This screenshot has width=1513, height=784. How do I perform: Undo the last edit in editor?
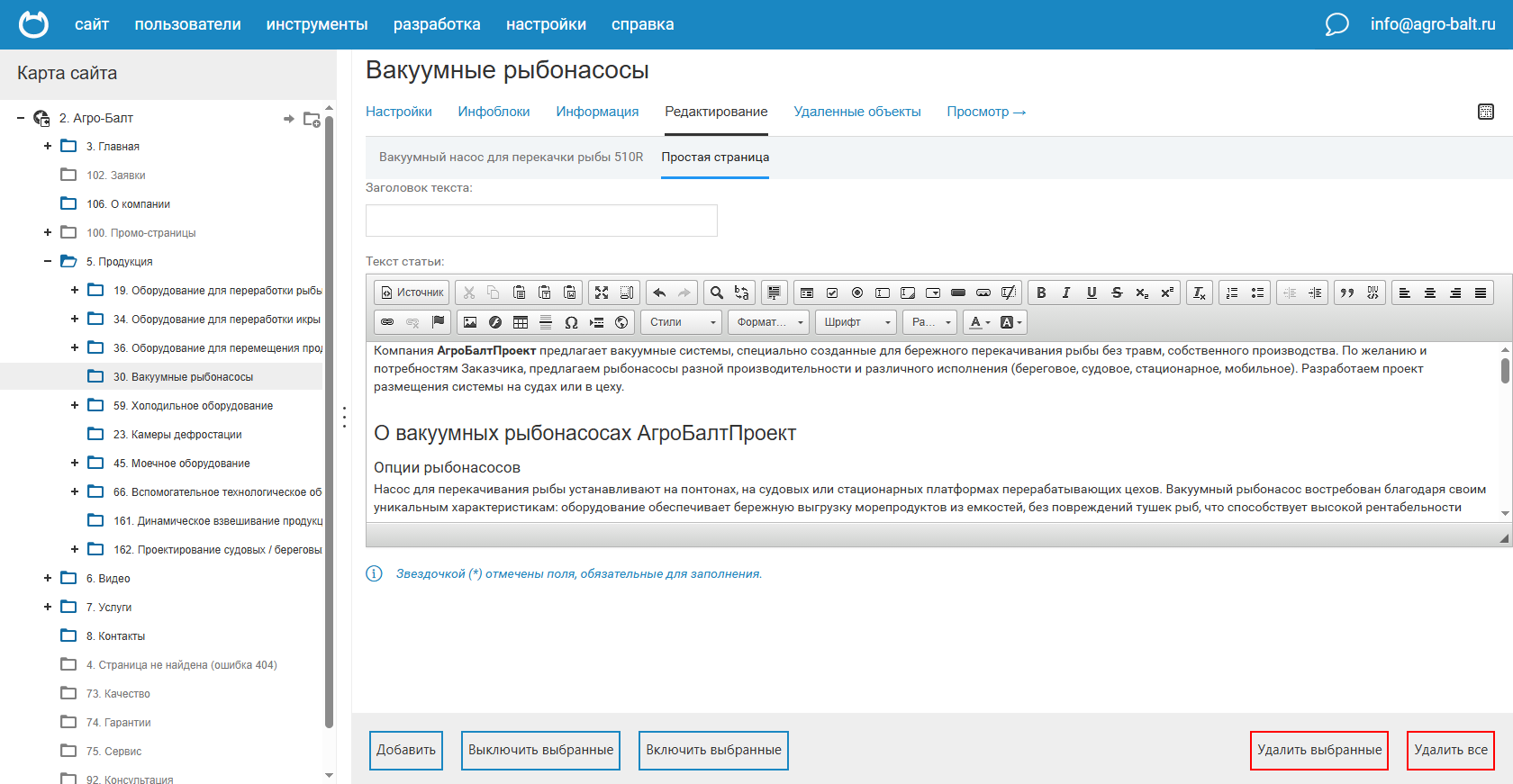tap(659, 293)
